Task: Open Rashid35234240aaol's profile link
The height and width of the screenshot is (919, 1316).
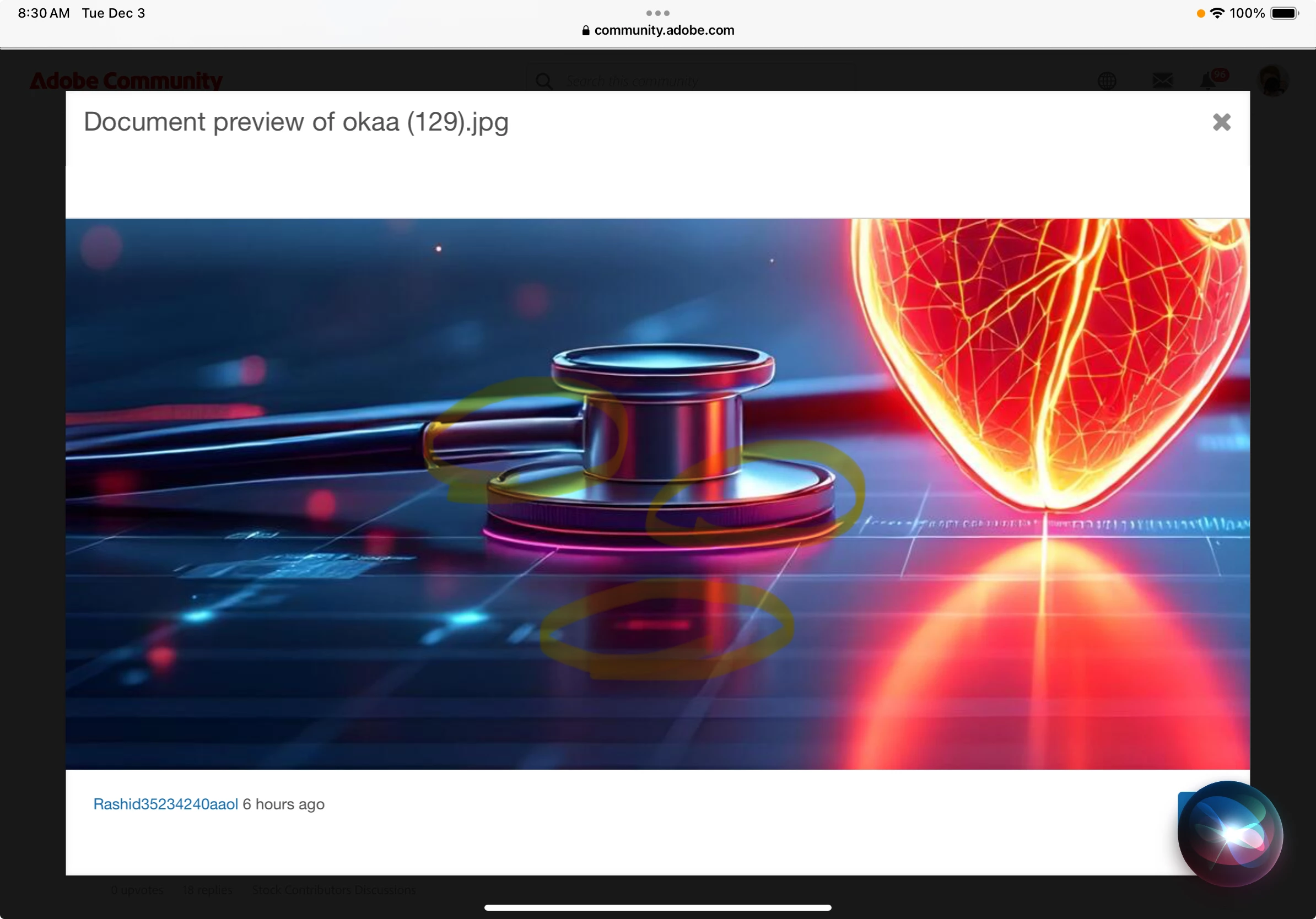Action: point(166,804)
